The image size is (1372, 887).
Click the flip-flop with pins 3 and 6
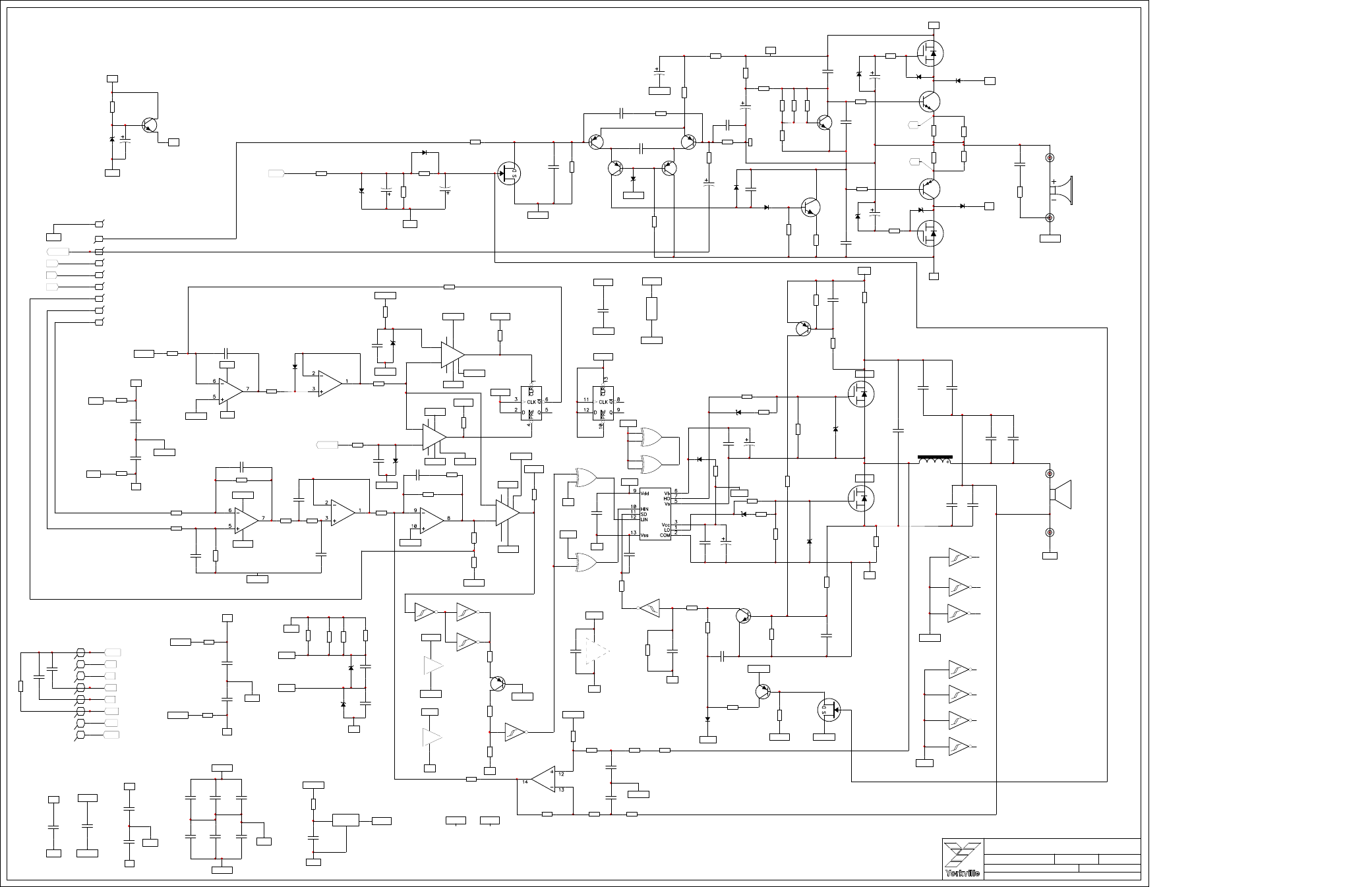(531, 402)
